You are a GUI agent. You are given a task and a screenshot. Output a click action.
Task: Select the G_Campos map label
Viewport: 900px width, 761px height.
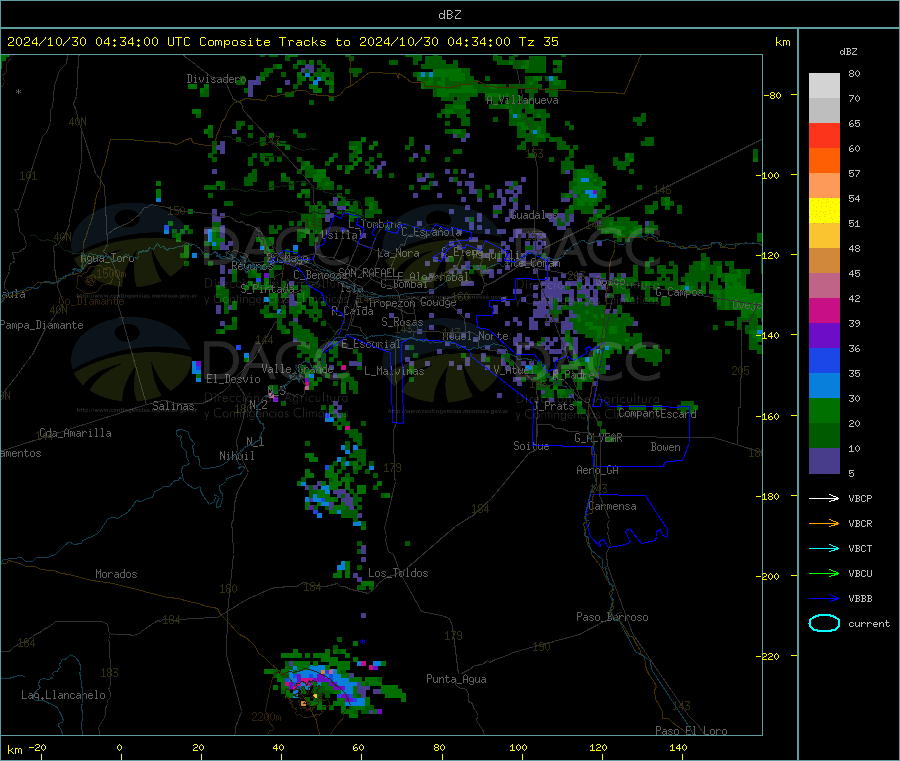coord(679,292)
